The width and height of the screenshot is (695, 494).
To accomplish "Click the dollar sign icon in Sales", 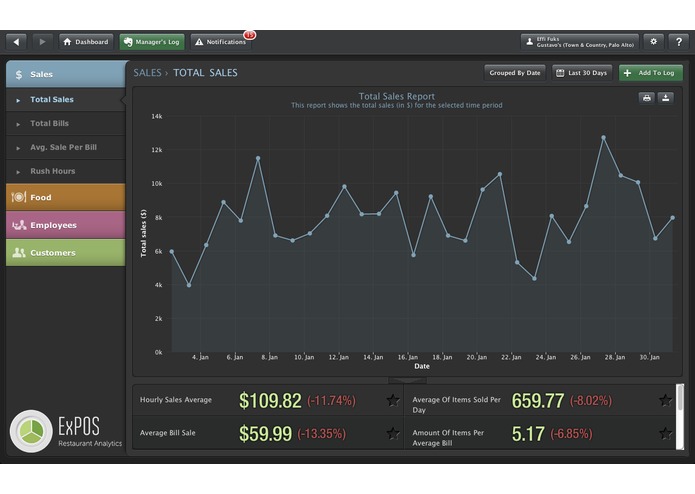I will click(19, 74).
